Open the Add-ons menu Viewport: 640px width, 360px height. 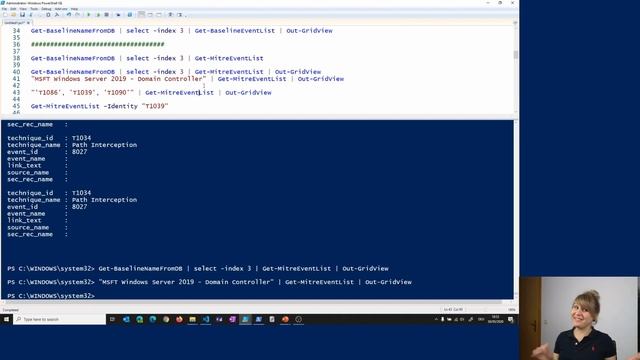61,9
